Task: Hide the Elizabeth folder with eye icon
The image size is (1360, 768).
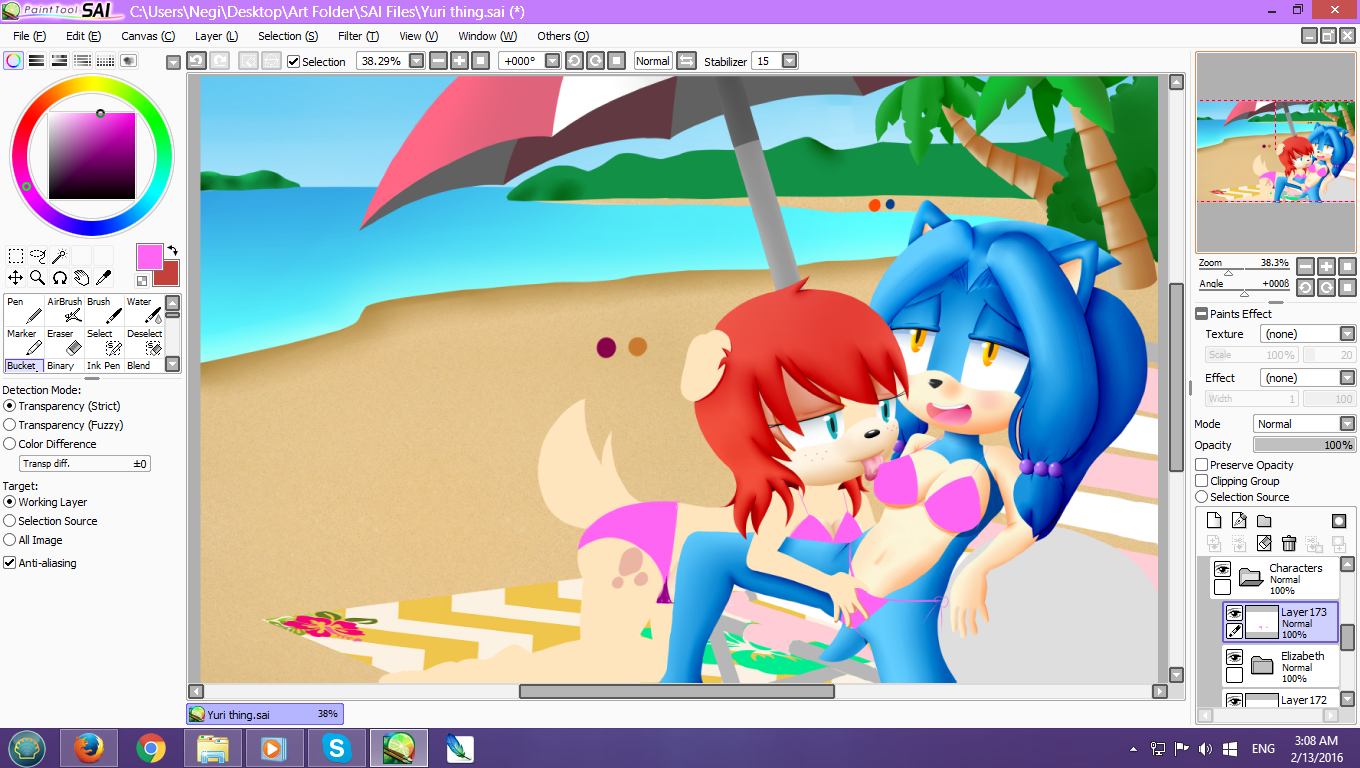Action: tap(1235, 657)
